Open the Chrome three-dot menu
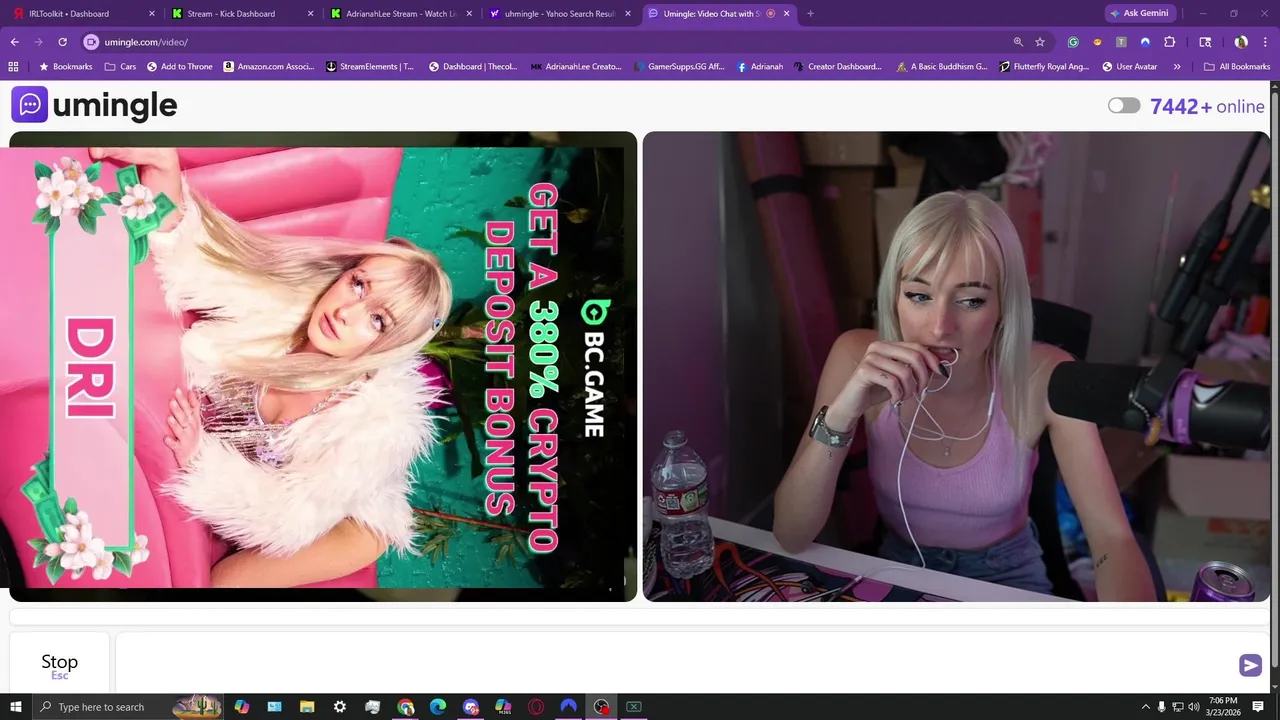 [x=1263, y=42]
